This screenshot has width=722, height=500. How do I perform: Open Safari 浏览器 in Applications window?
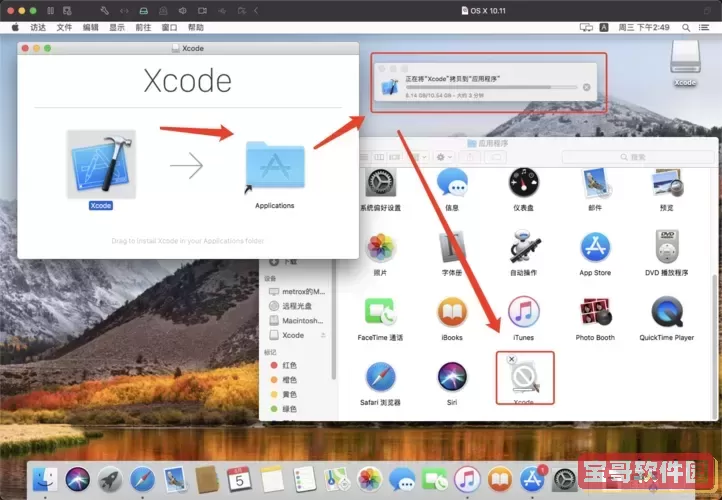coord(380,377)
